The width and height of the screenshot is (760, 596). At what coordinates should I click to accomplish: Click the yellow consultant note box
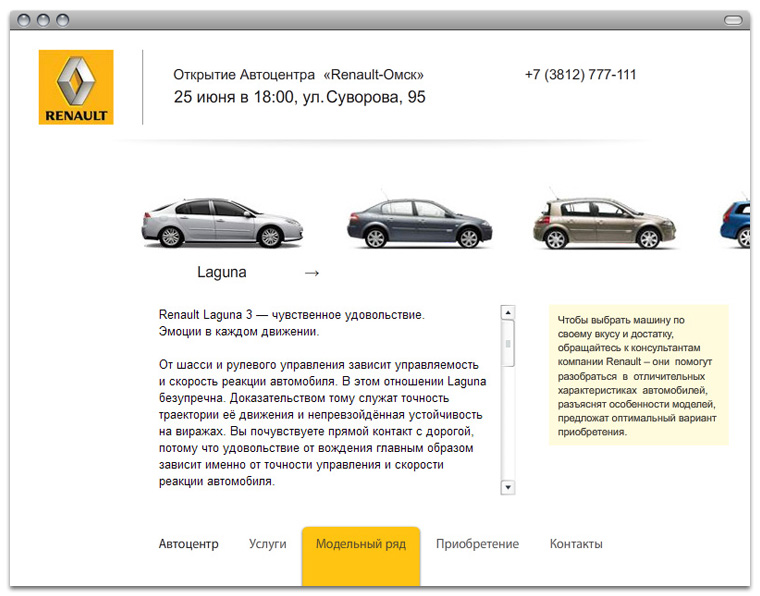[x=638, y=375]
